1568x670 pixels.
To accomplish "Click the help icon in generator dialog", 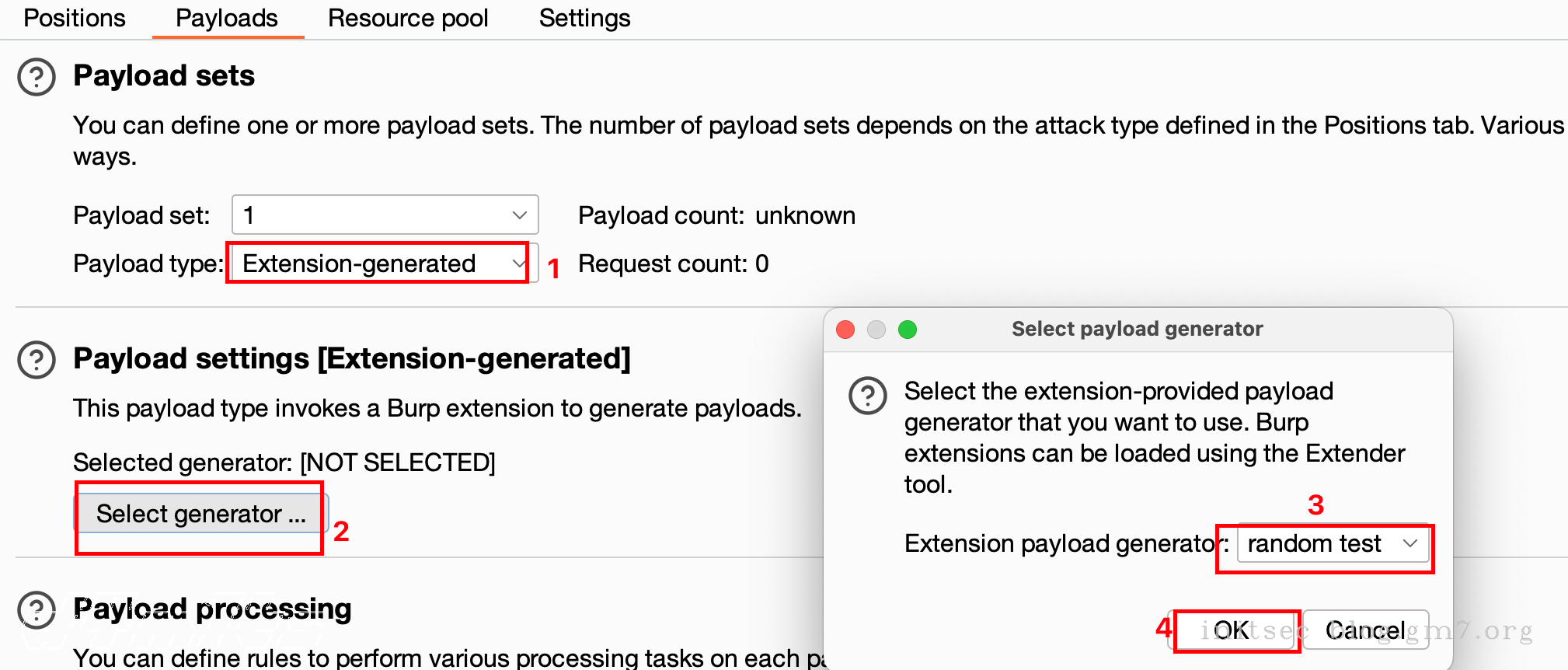I will point(867,396).
